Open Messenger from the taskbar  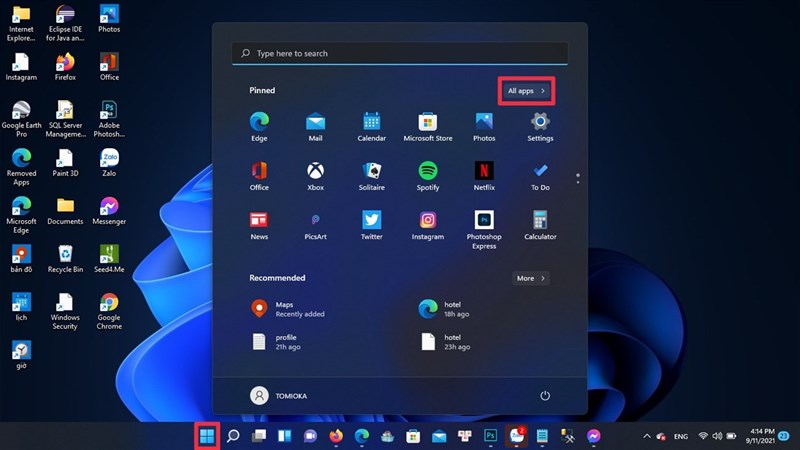[x=593, y=436]
